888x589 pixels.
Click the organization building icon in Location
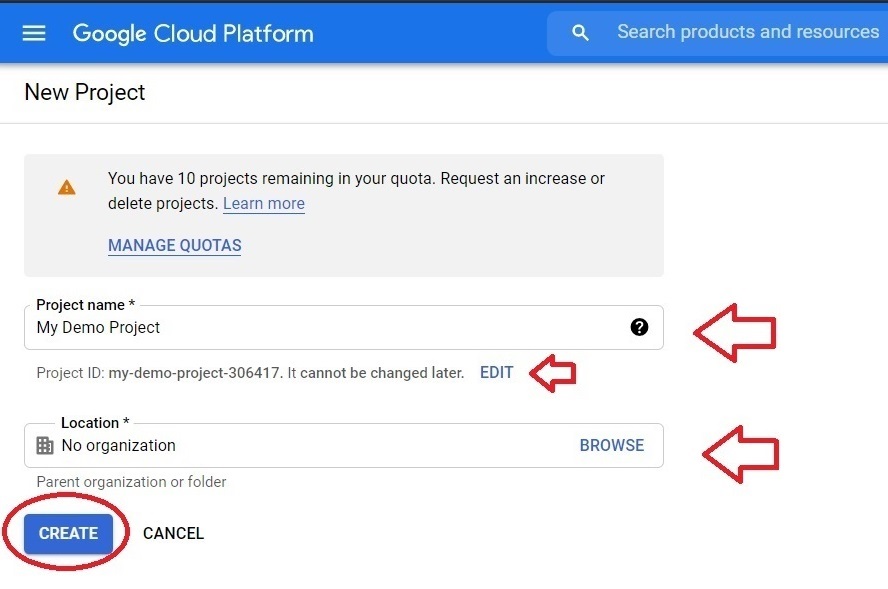click(x=45, y=445)
